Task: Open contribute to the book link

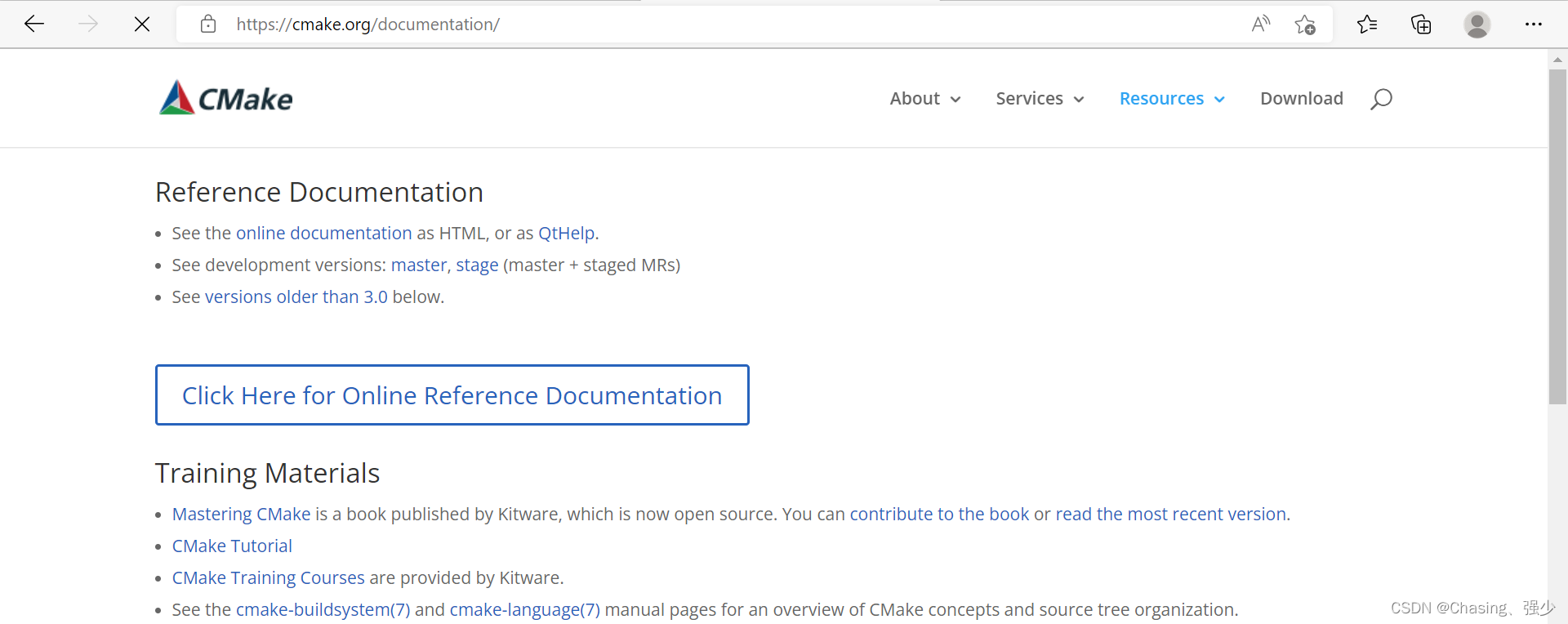Action: click(x=939, y=515)
